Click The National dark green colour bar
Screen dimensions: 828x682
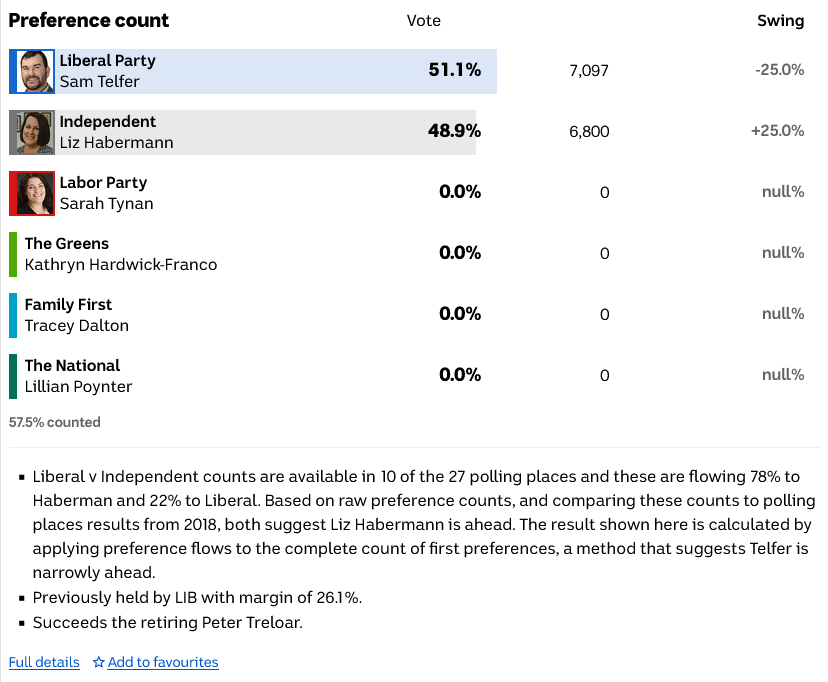pos(13,376)
